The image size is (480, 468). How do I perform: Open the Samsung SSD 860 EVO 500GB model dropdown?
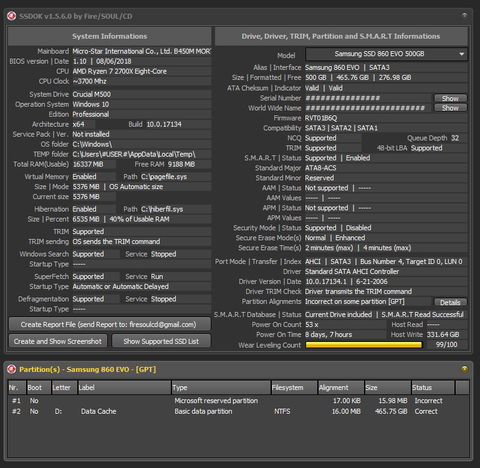click(x=387, y=54)
